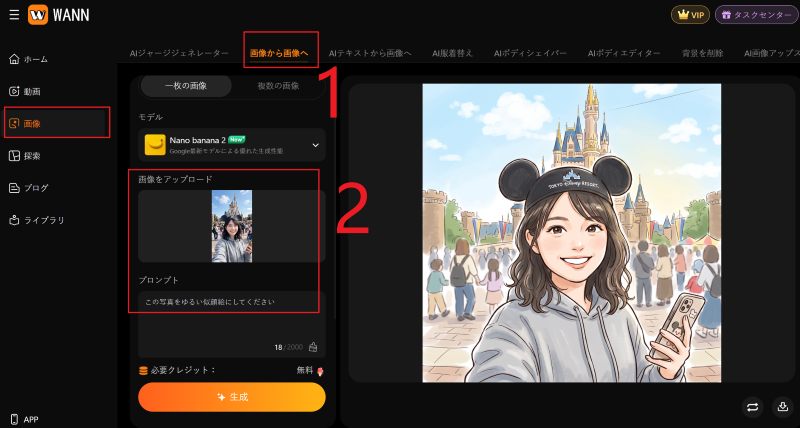This screenshot has width=800, height=428.
Task: Switch to AIボディエディター tab
Action: coord(624,53)
